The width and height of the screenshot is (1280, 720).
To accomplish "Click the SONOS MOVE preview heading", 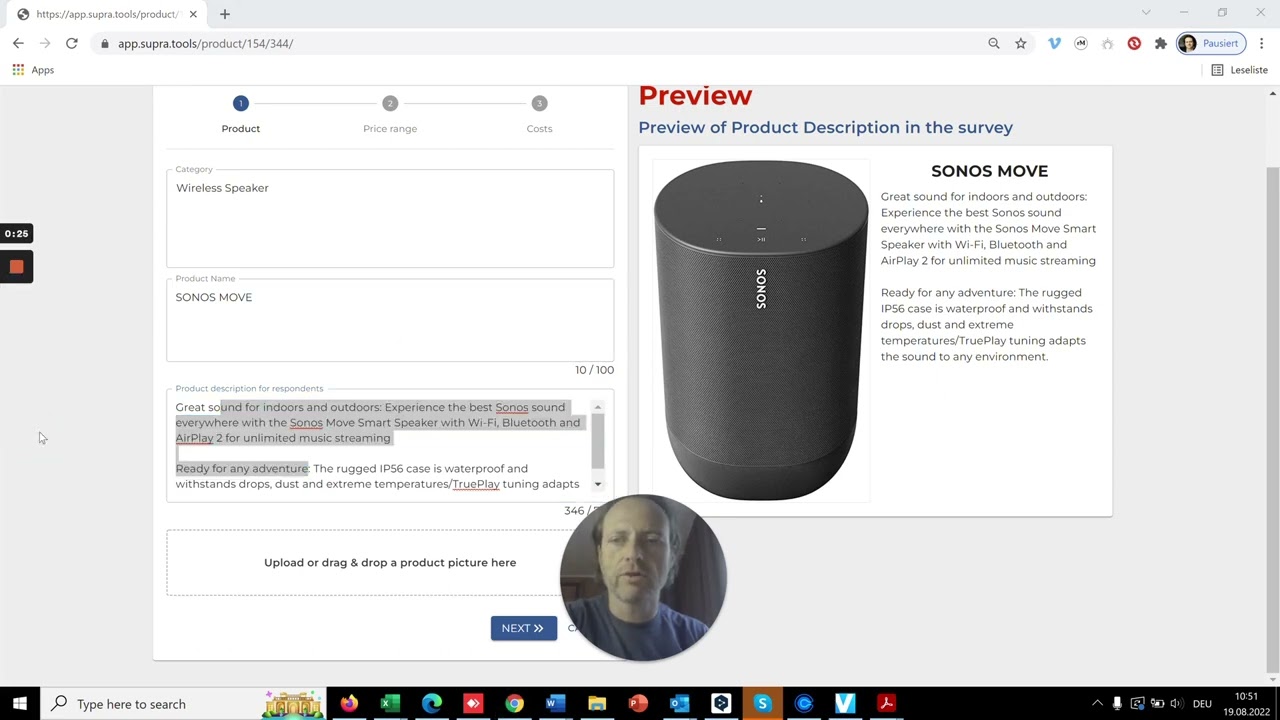I will pyautogui.click(x=989, y=171).
